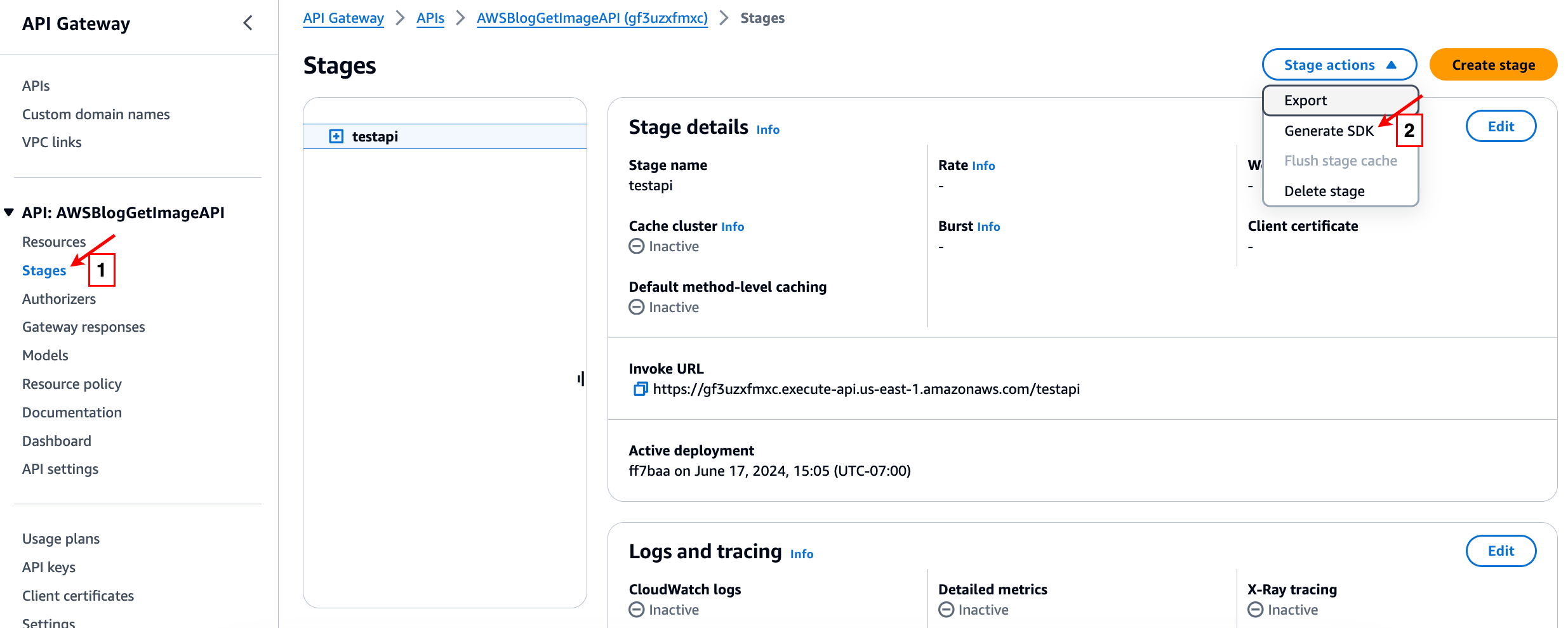Click the Stages page heading
This screenshot has width=1568, height=628.
tap(340, 65)
